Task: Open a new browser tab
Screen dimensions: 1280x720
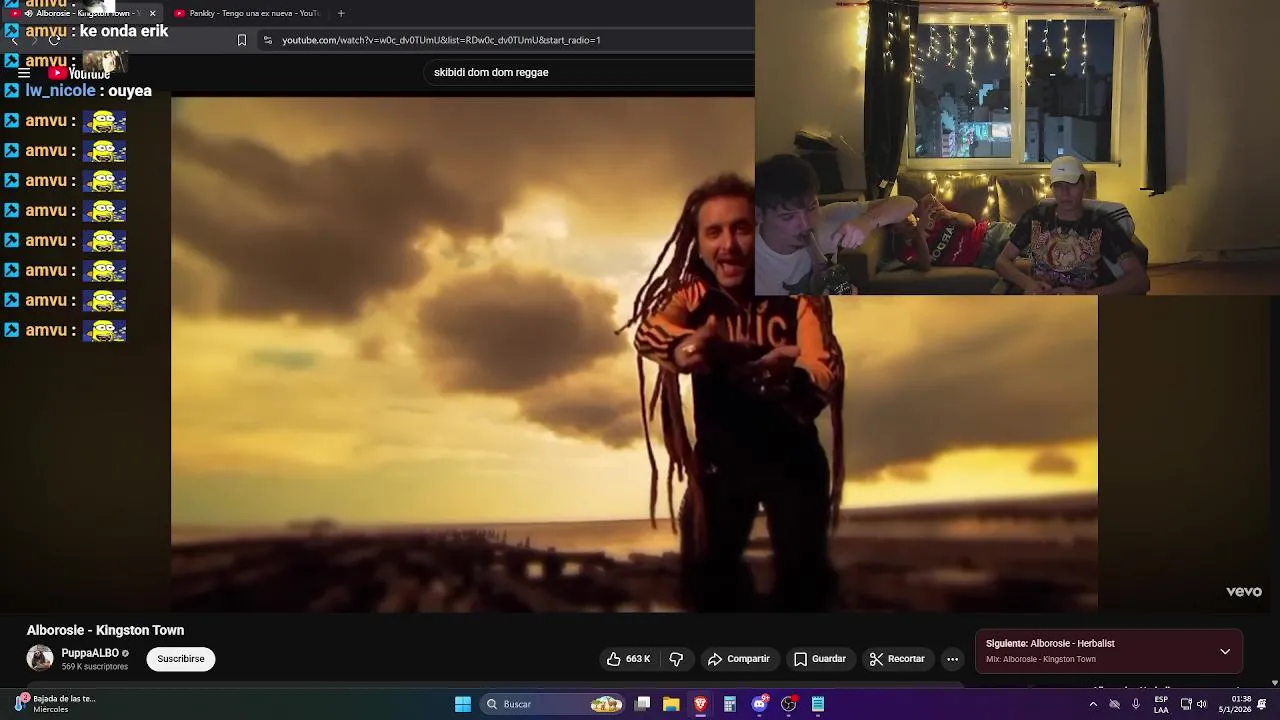Action: click(x=341, y=13)
